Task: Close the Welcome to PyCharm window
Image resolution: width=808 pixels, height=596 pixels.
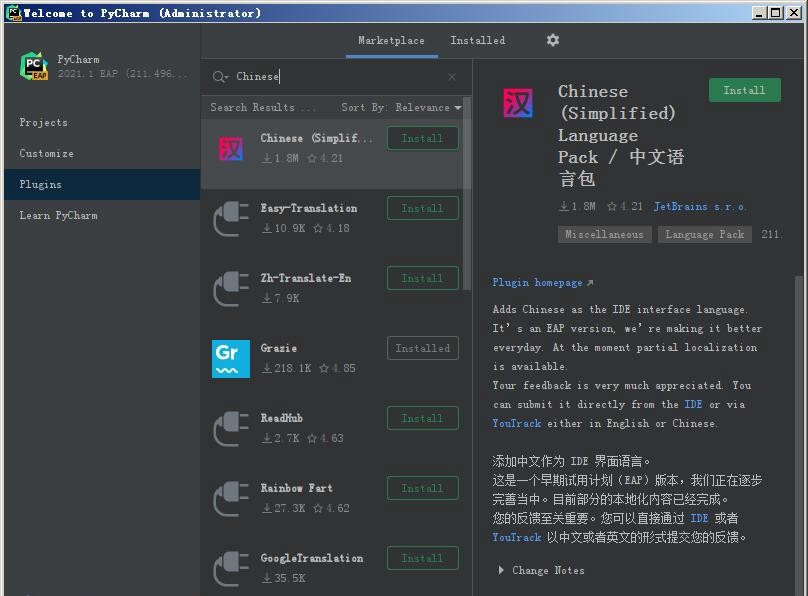Action: (794, 13)
